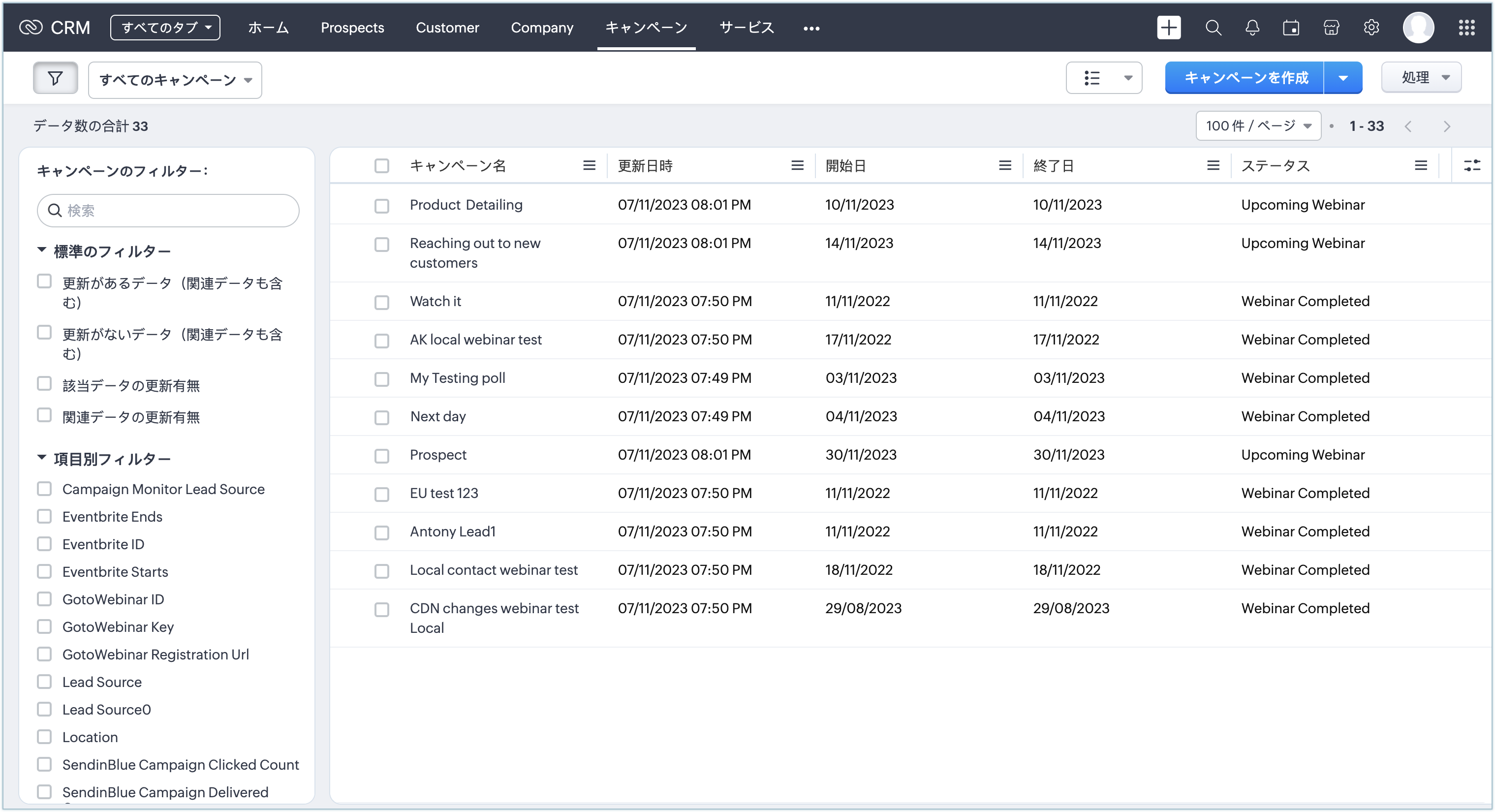
Task: Click the filter 検索 input field
Action: [x=174, y=210]
